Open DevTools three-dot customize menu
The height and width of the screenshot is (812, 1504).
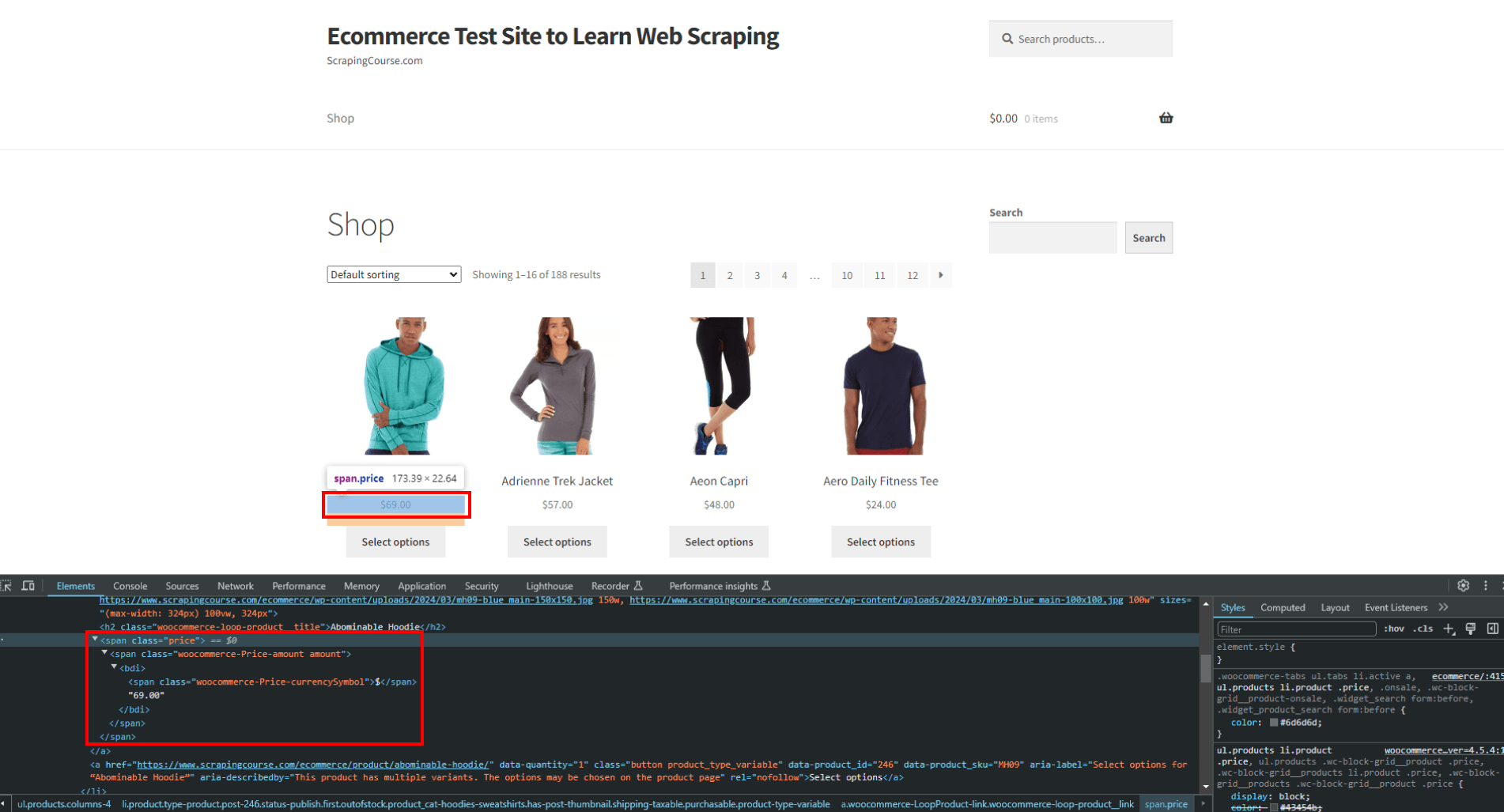point(1485,586)
